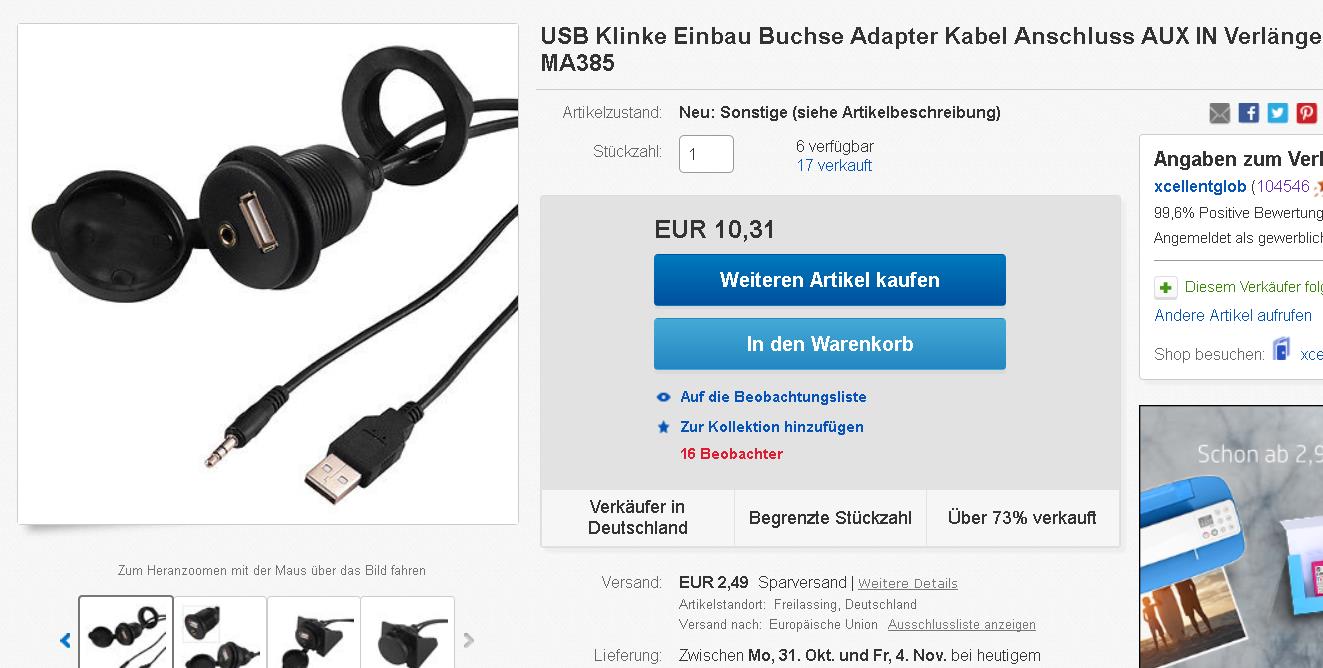This screenshot has height=668, width=1323.
Task: Share this item on Twitter
Action: coord(1277,113)
